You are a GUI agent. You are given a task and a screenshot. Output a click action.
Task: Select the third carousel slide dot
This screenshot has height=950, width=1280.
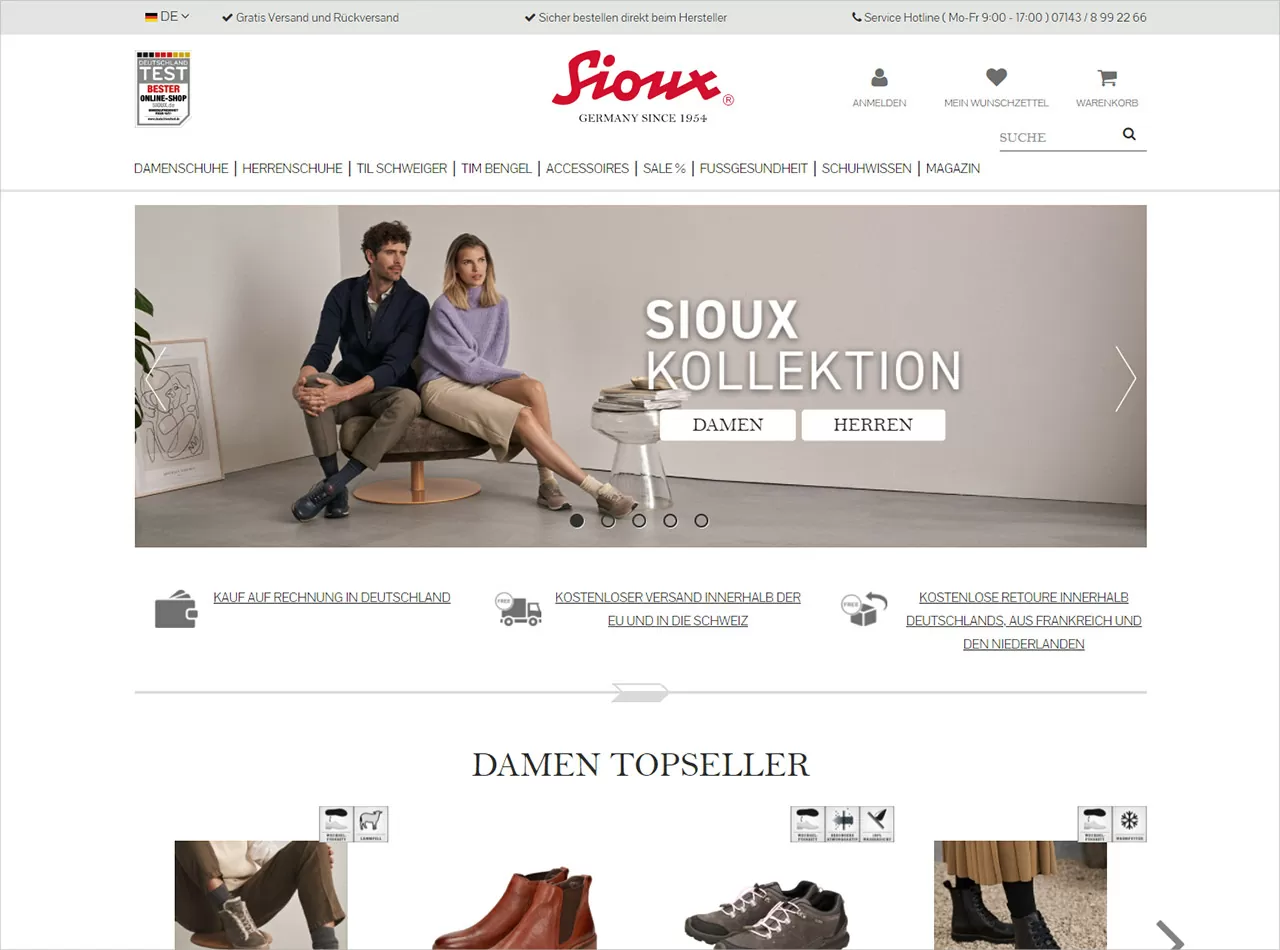click(639, 520)
